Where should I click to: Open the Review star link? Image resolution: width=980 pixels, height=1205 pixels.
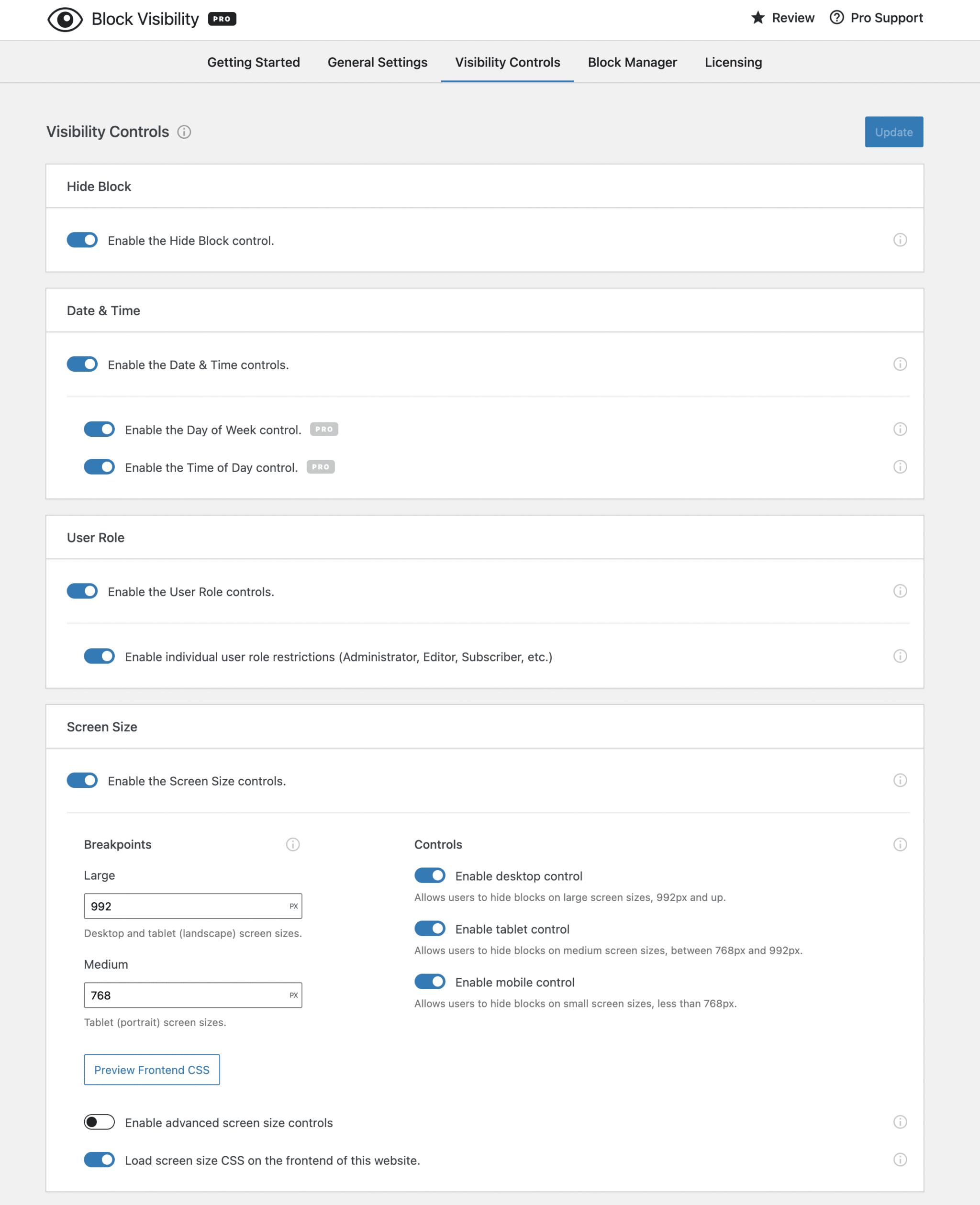pos(757,18)
